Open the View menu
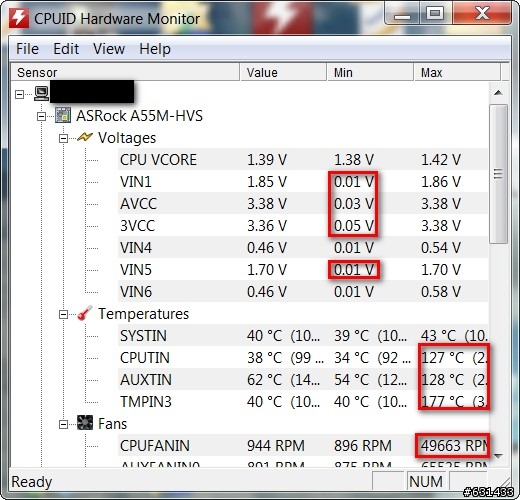This screenshot has height=500, width=520. (109, 49)
